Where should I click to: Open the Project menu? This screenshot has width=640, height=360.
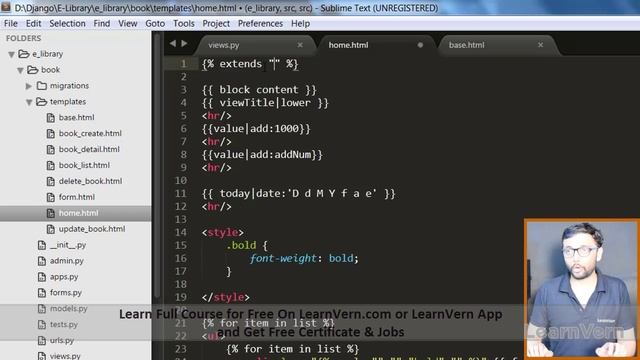point(216,24)
